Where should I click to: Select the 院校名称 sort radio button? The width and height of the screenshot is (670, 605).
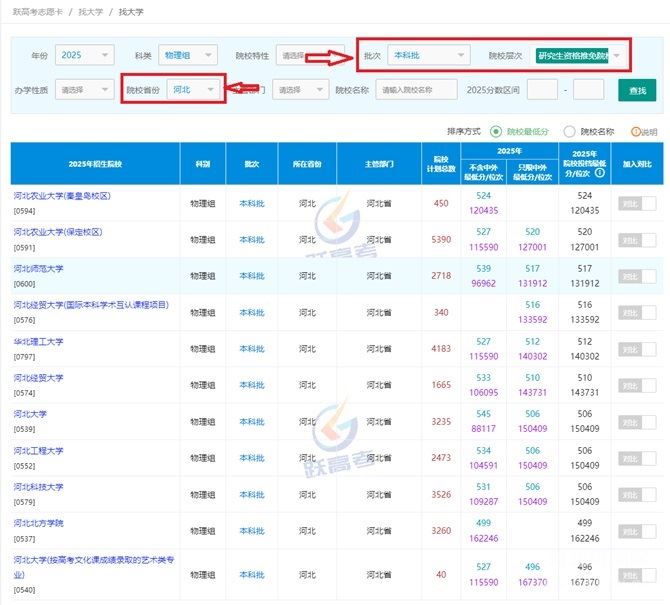(569, 132)
